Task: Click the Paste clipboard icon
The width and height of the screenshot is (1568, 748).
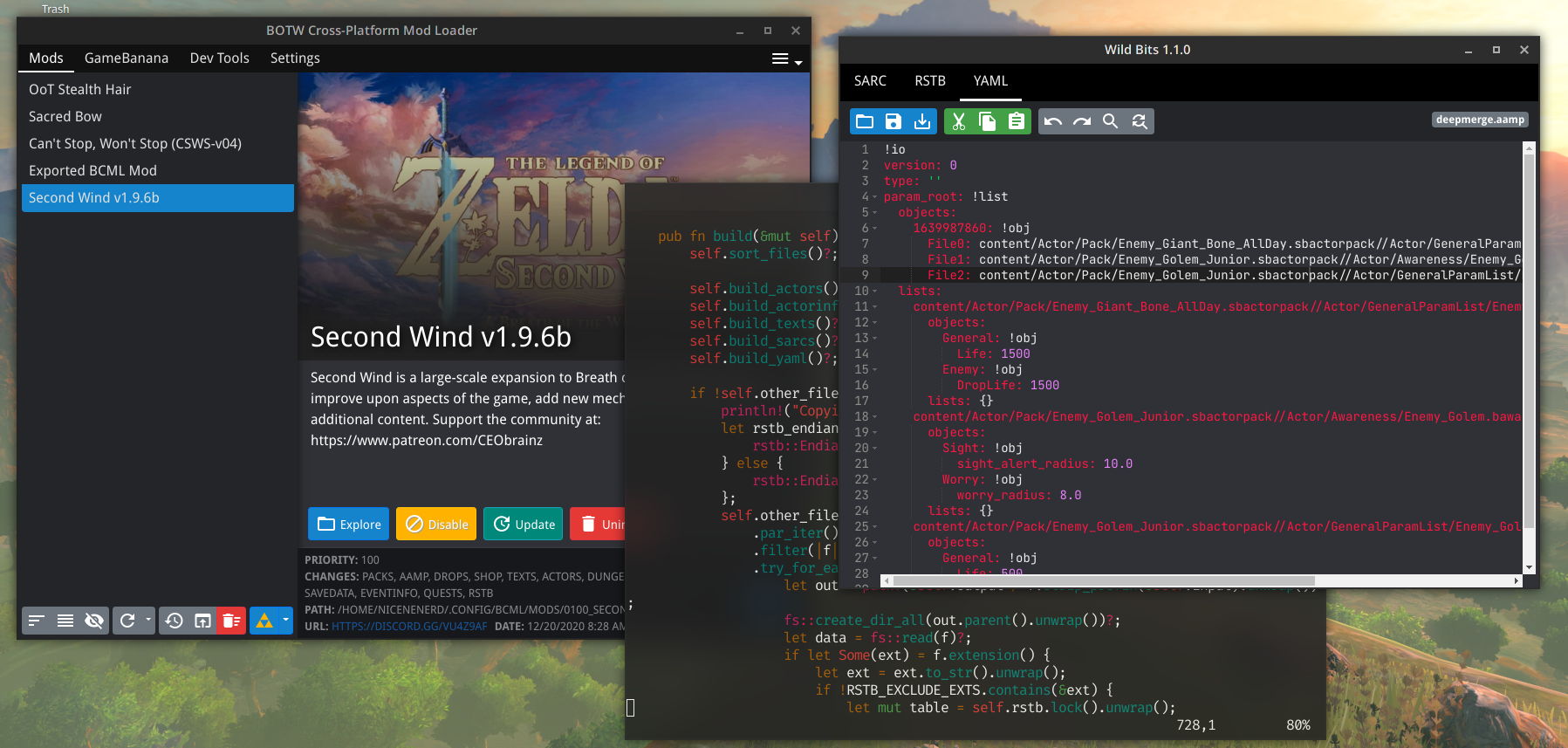Action: tap(1017, 121)
